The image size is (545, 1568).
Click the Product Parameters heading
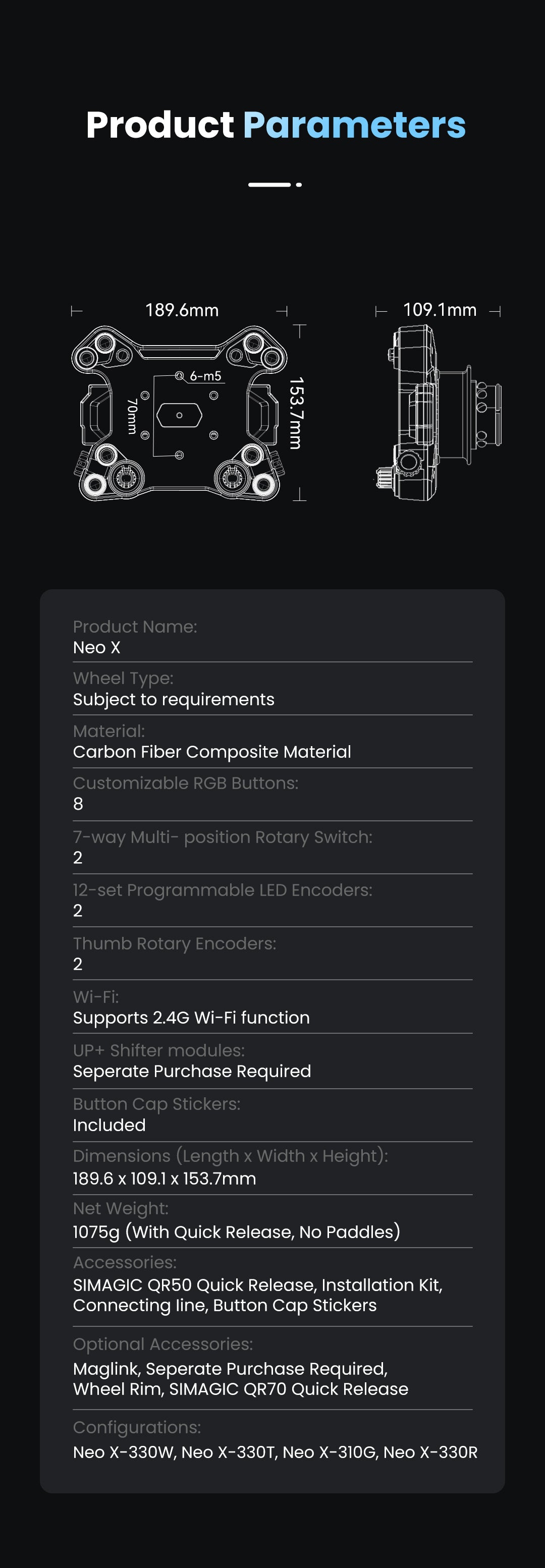pos(275,125)
